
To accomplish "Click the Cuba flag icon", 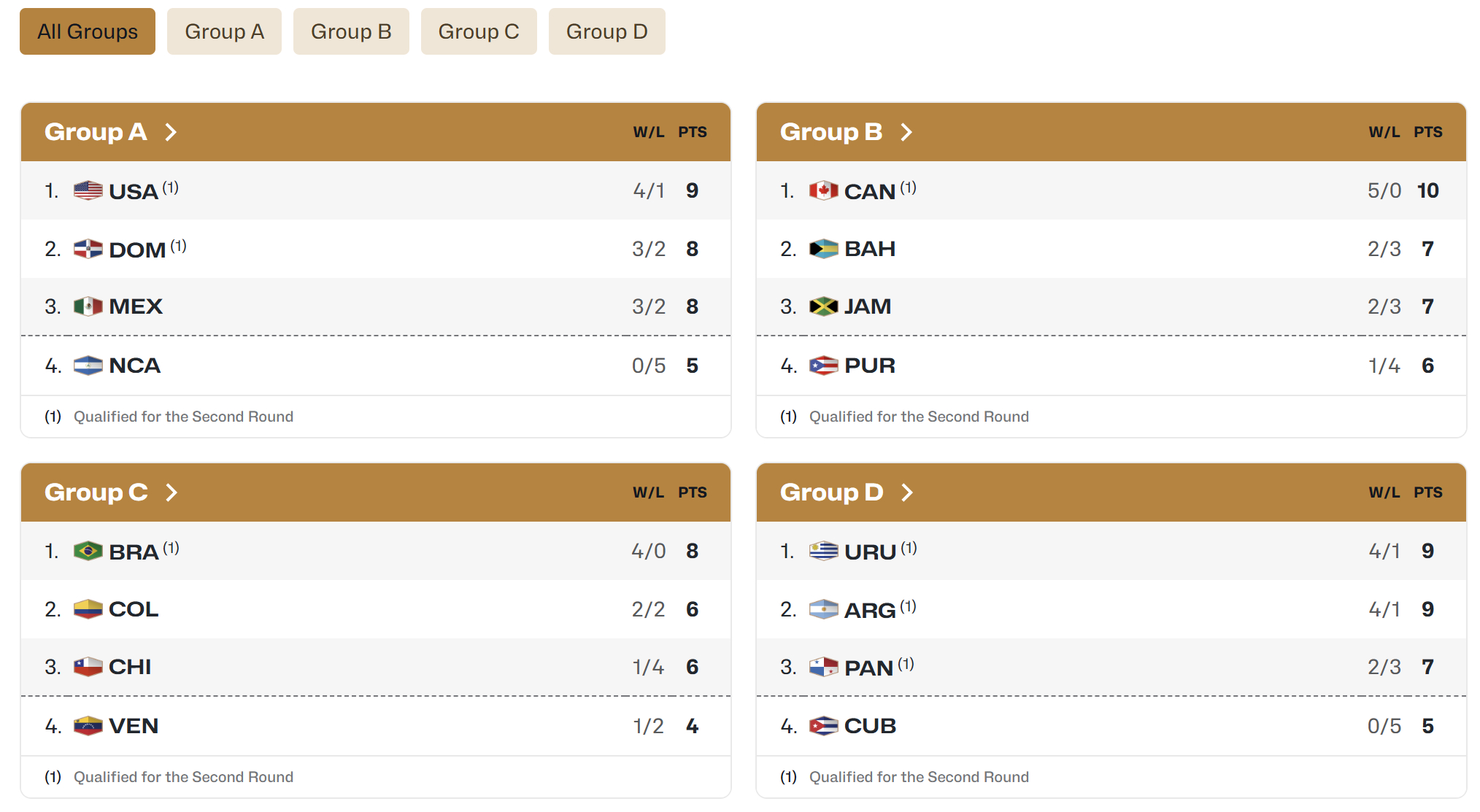I will click(x=823, y=726).
